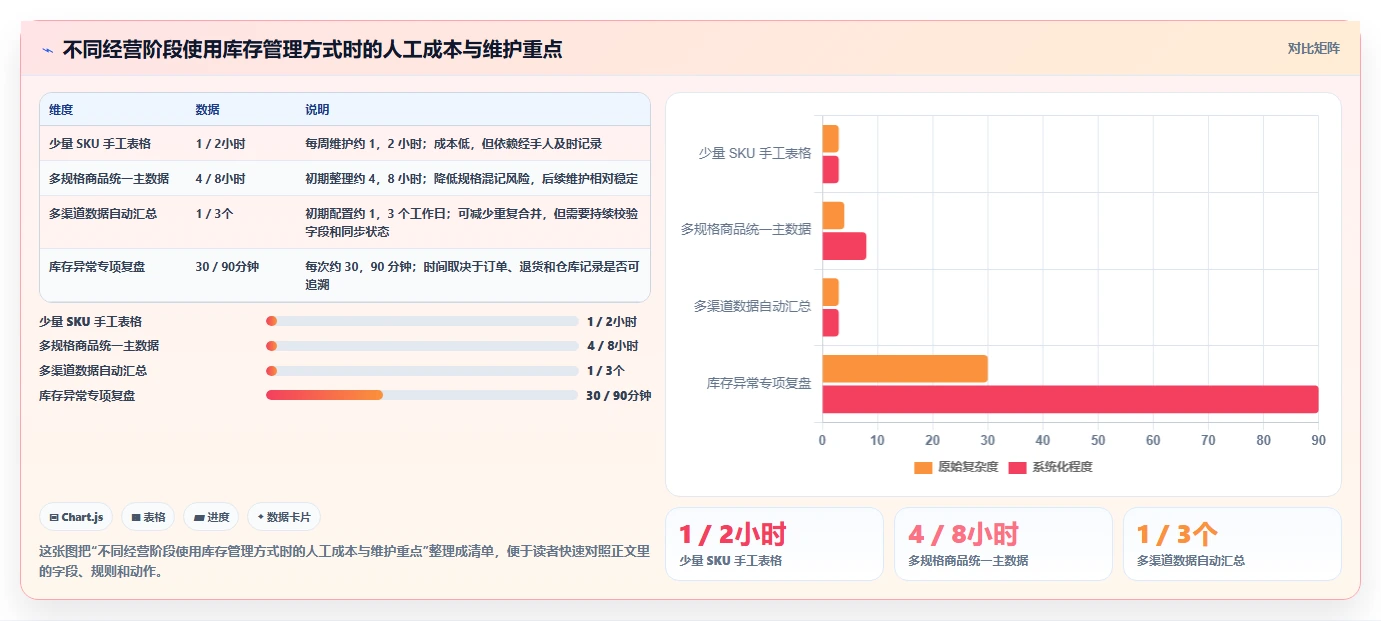
Task: Click the orange bar for 多规格商品统一主数据
Action: point(833,215)
